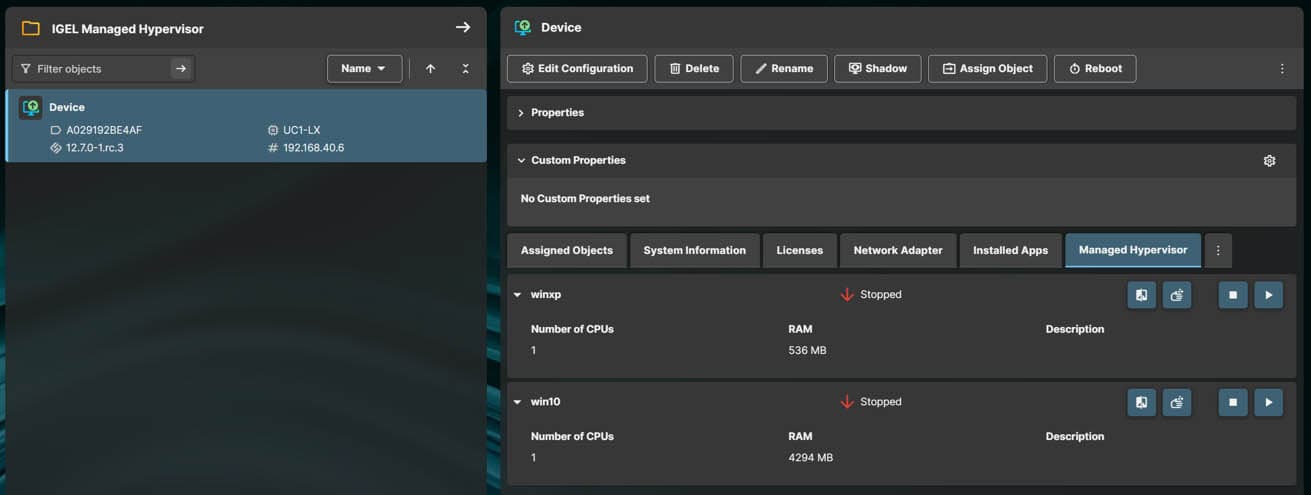Click the 4294 MB RAM value
The image size is (1311, 495).
[810, 457]
